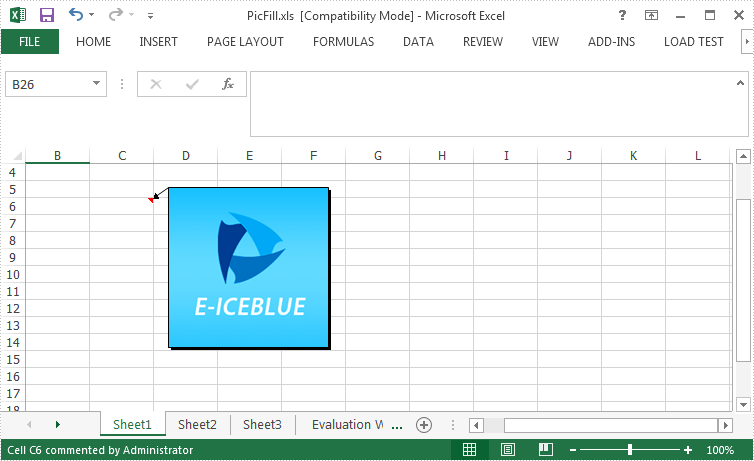This screenshot has width=754, height=461.
Task: Open the undo history dropdown arrow
Action: click(x=91, y=15)
